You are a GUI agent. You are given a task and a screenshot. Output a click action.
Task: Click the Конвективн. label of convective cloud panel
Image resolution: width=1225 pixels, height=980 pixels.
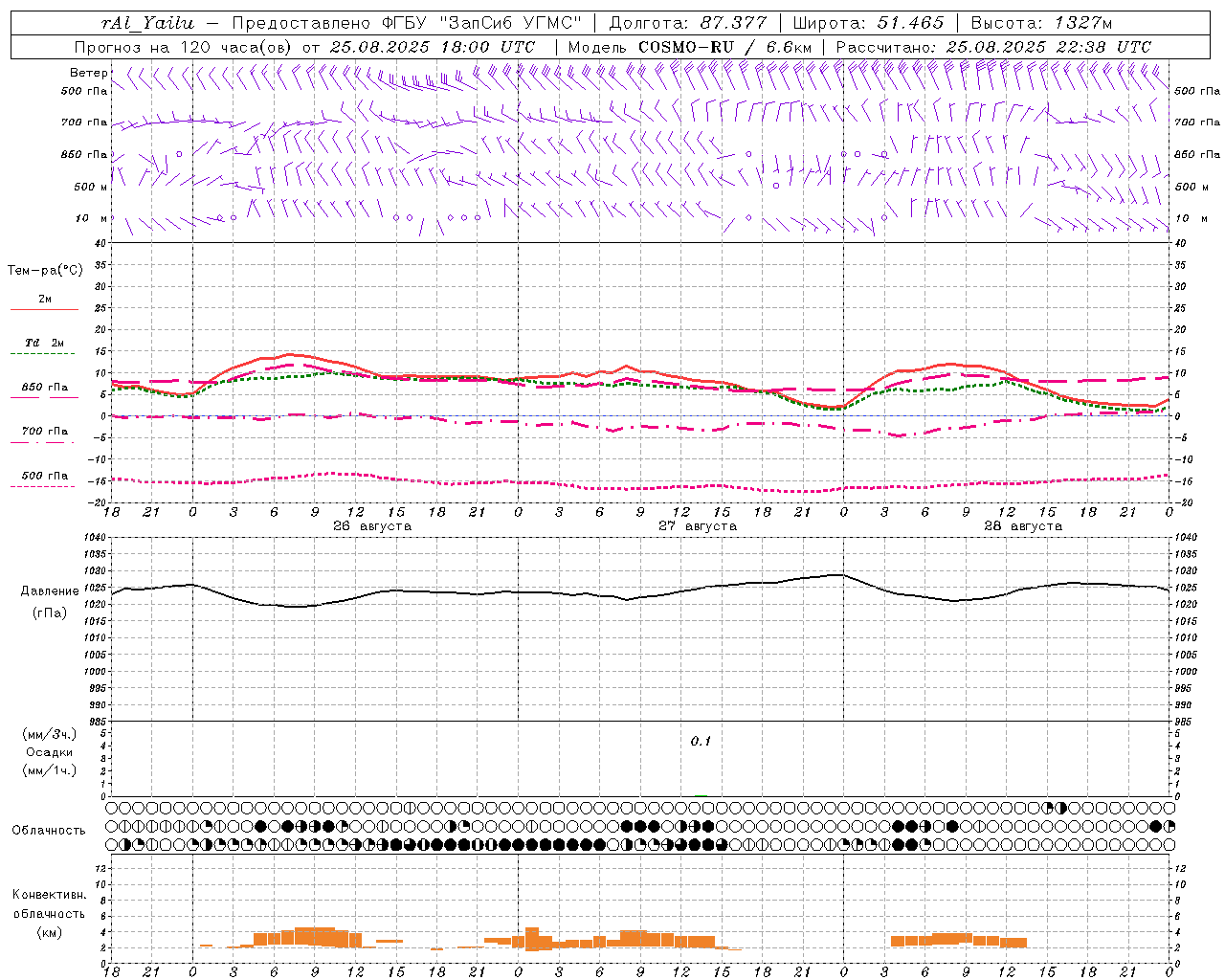[49, 895]
